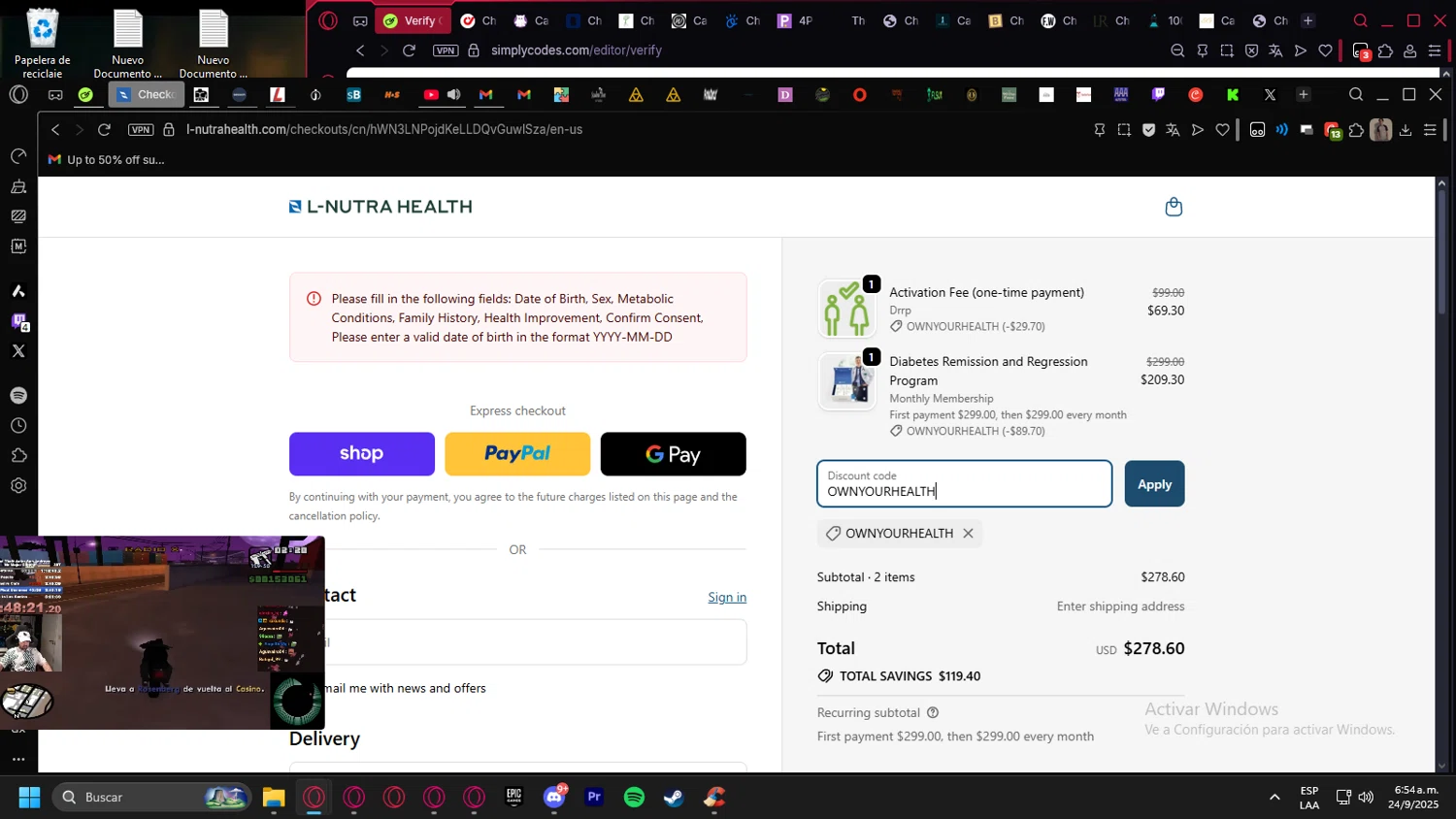Open profile avatar in checkout window toolbar
The height and width of the screenshot is (819, 1456).
pyautogui.click(x=1380, y=130)
